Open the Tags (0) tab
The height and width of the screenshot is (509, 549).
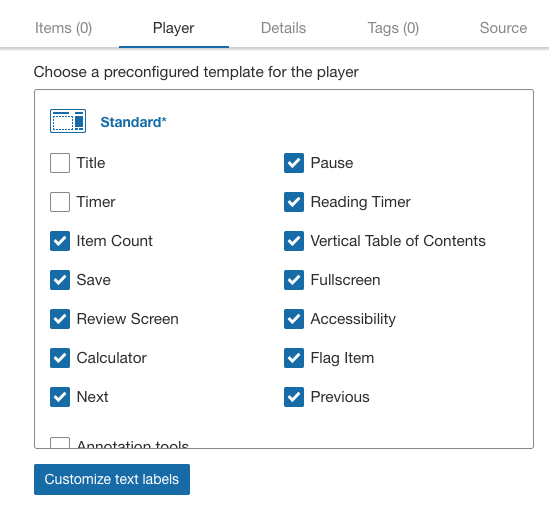[393, 28]
